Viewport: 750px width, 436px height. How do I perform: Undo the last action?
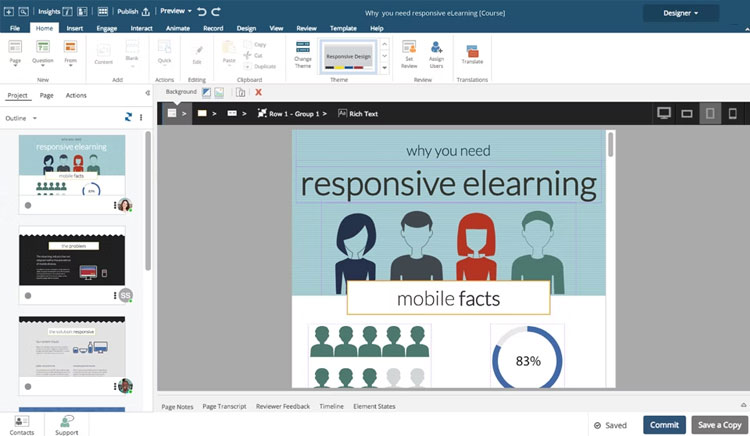click(202, 11)
